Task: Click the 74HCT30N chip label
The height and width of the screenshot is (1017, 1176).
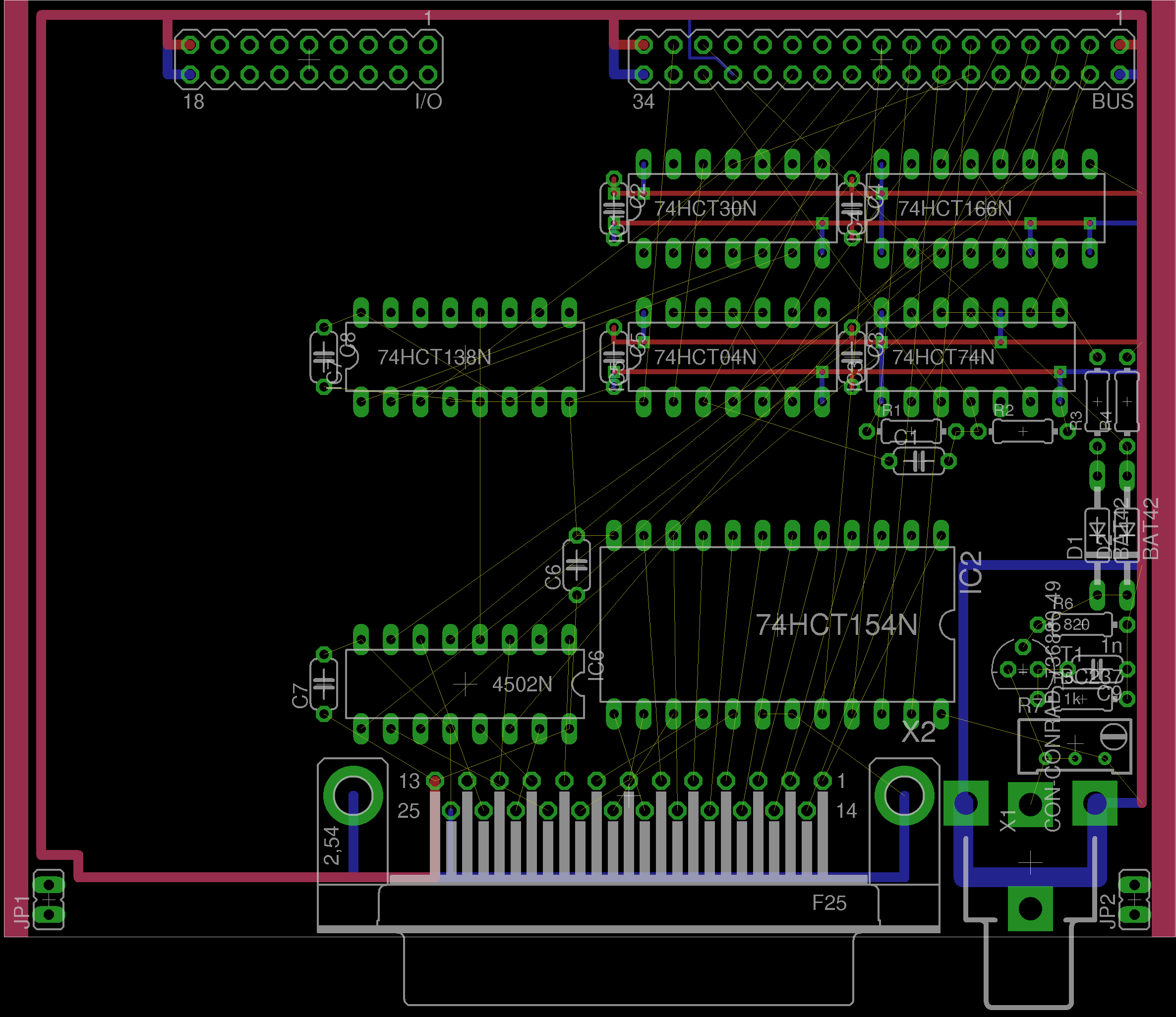Action: point(705,208)
